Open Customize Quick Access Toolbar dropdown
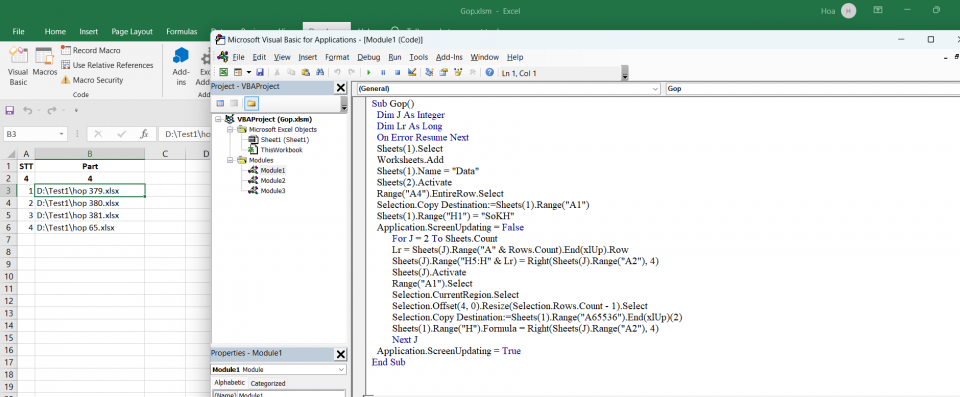This screenshot has height=397, width=960. tap(77, 111)
